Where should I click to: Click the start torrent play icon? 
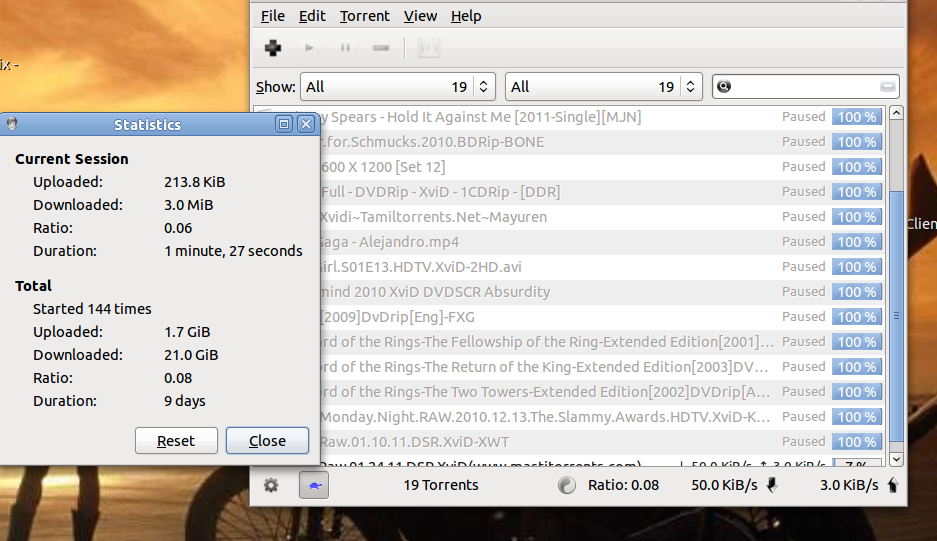309,48
